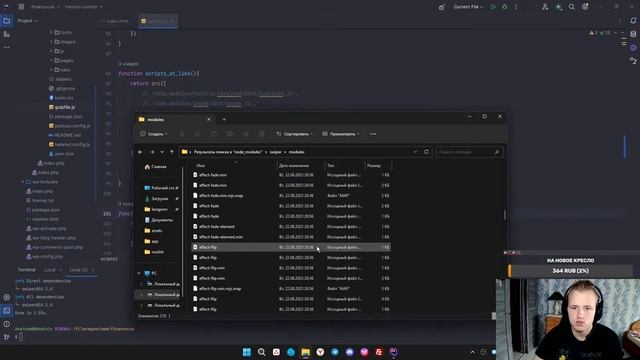The width and height of the screenshot is (640, 360).
Task: Open more options ellipsis in Explorer toolbar
Action: coord(373,134)
